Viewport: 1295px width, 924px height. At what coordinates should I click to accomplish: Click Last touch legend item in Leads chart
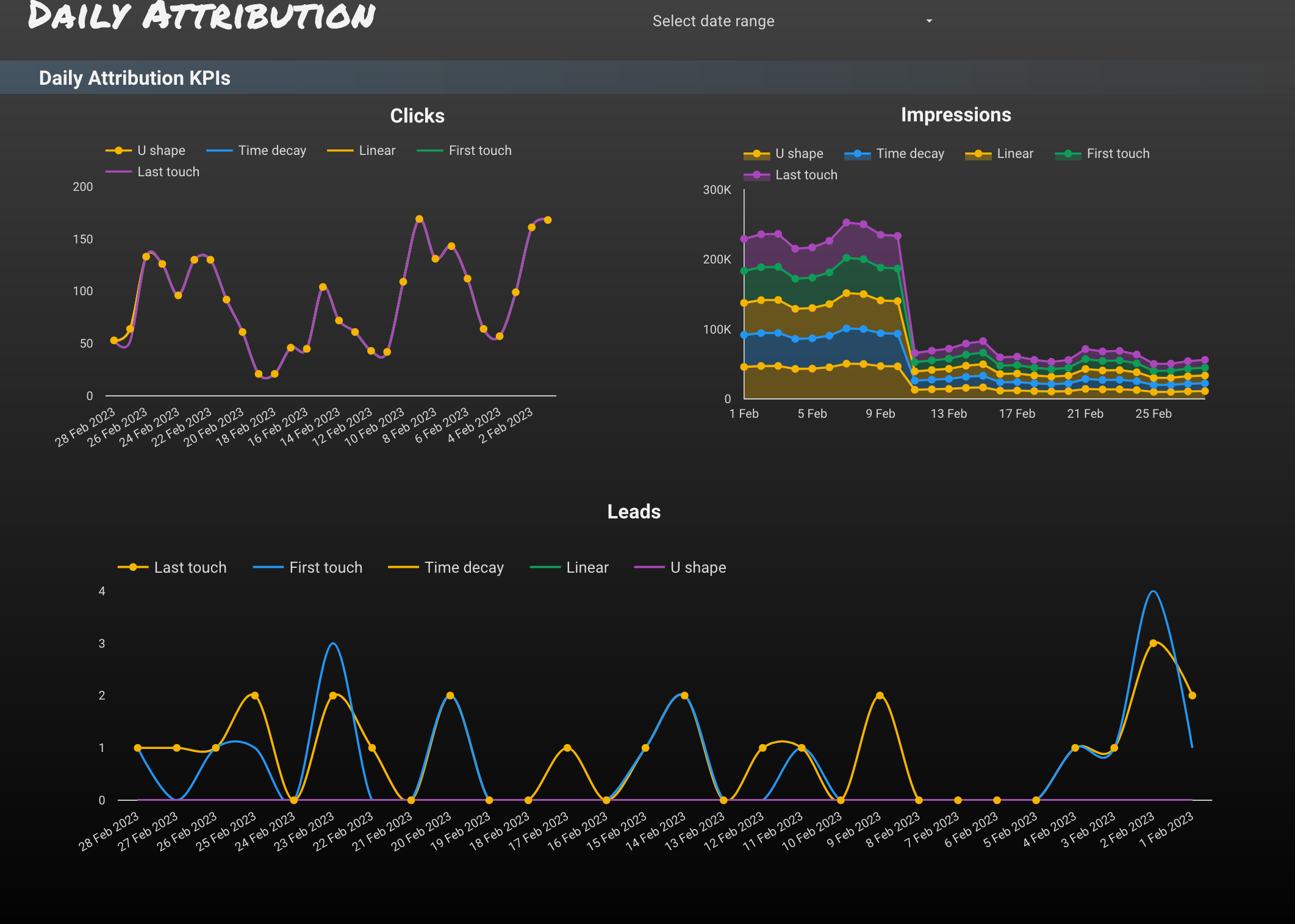pyautogui.click(x=190, y=568)
